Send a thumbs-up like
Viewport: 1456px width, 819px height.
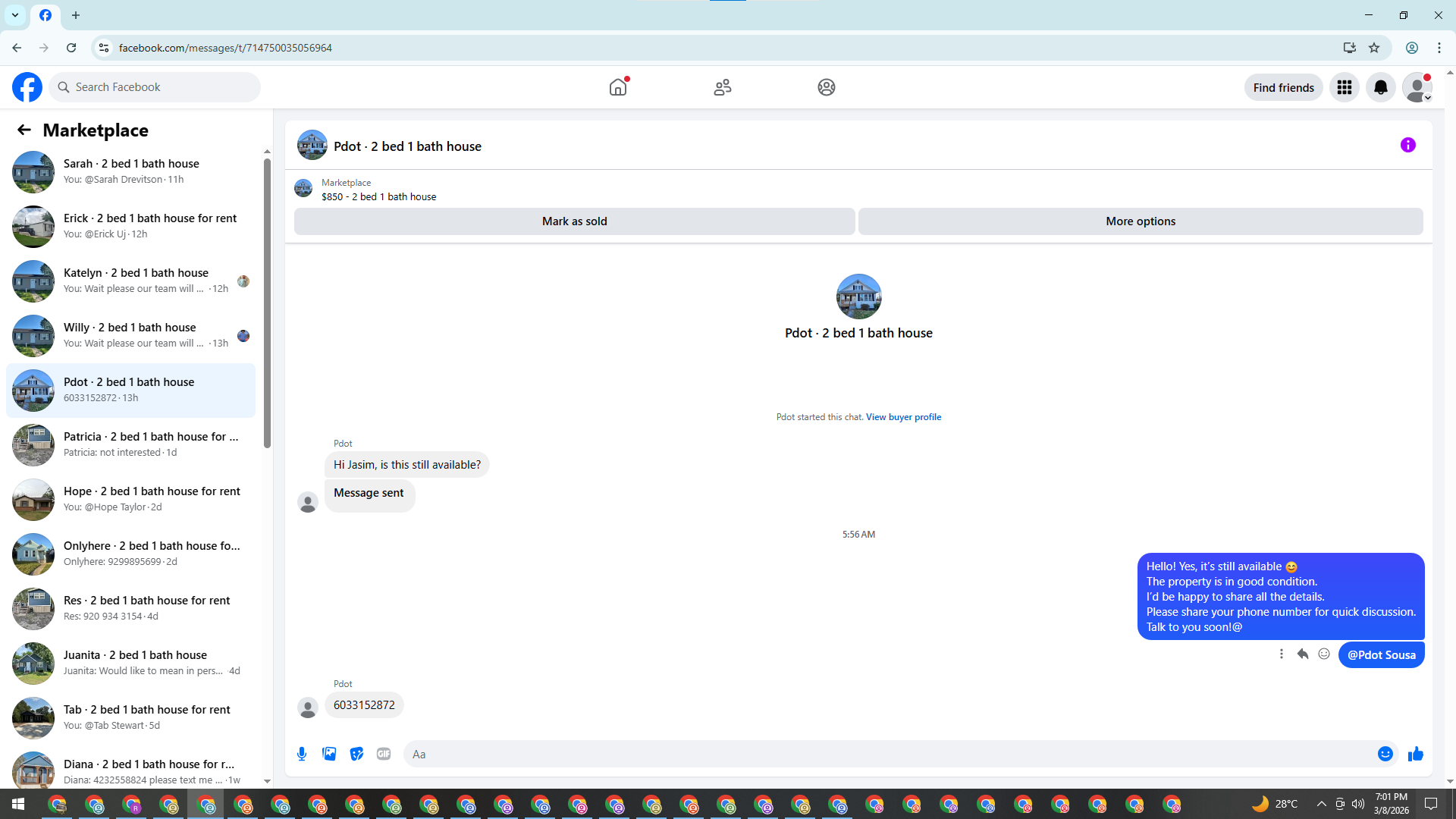coord(1415,754)
